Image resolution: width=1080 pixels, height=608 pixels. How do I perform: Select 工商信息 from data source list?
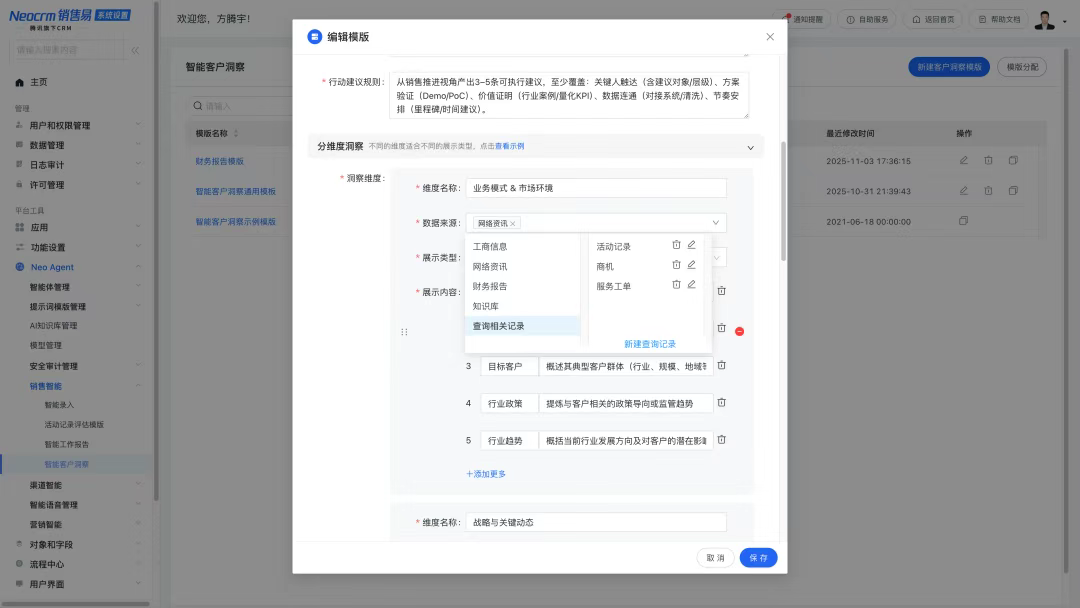coord(490,246)
